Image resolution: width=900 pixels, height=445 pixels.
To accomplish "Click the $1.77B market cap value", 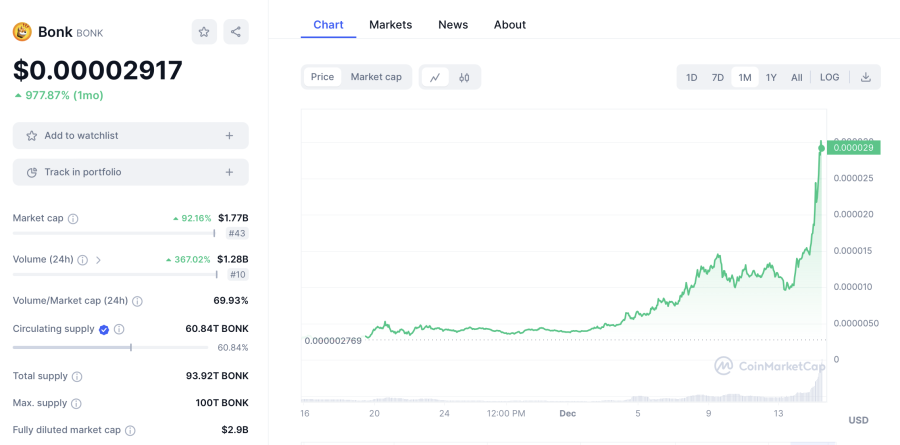I will pos(233,218).
